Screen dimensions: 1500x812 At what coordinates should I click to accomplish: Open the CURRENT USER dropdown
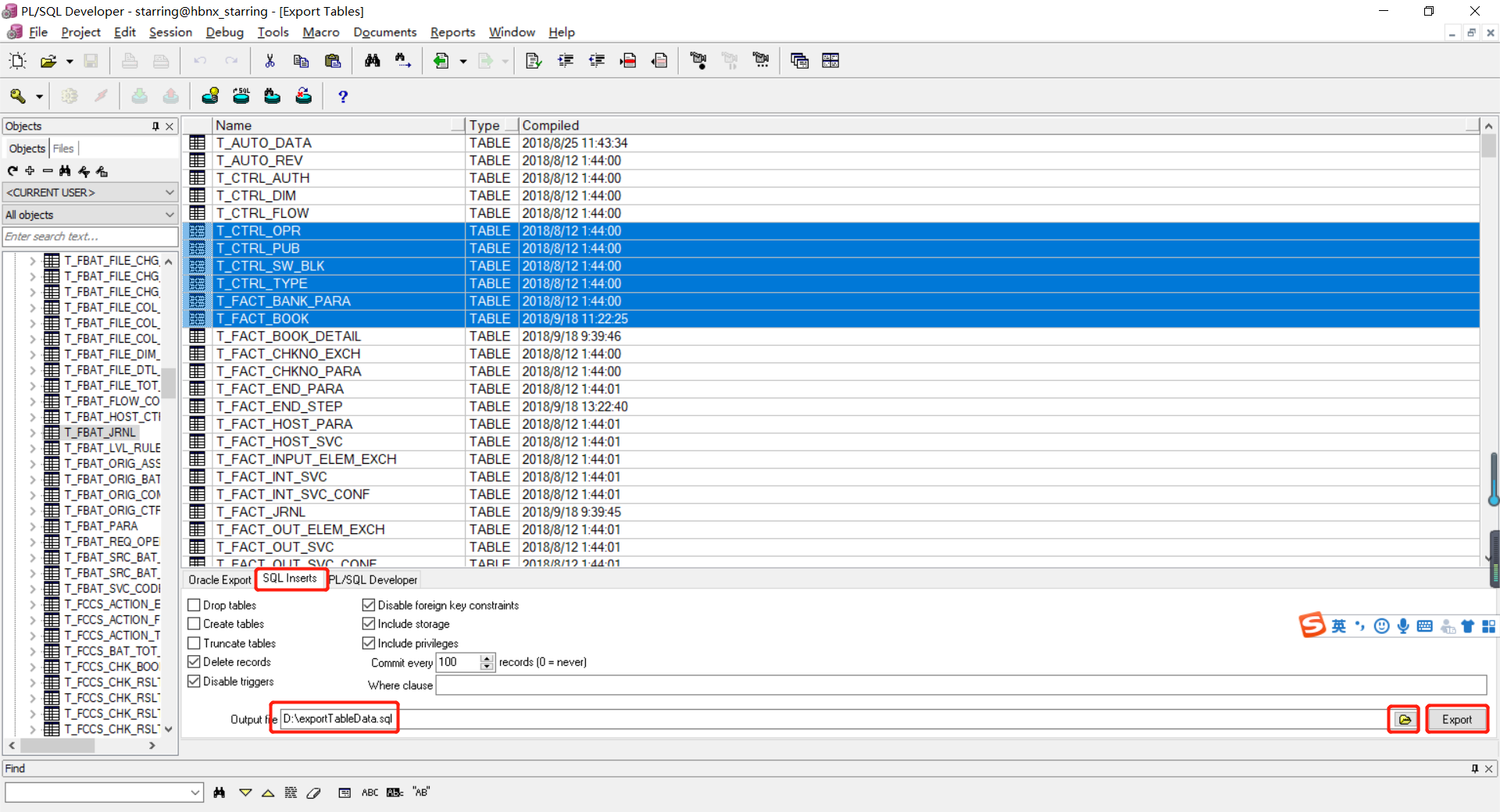click(91, 192)
